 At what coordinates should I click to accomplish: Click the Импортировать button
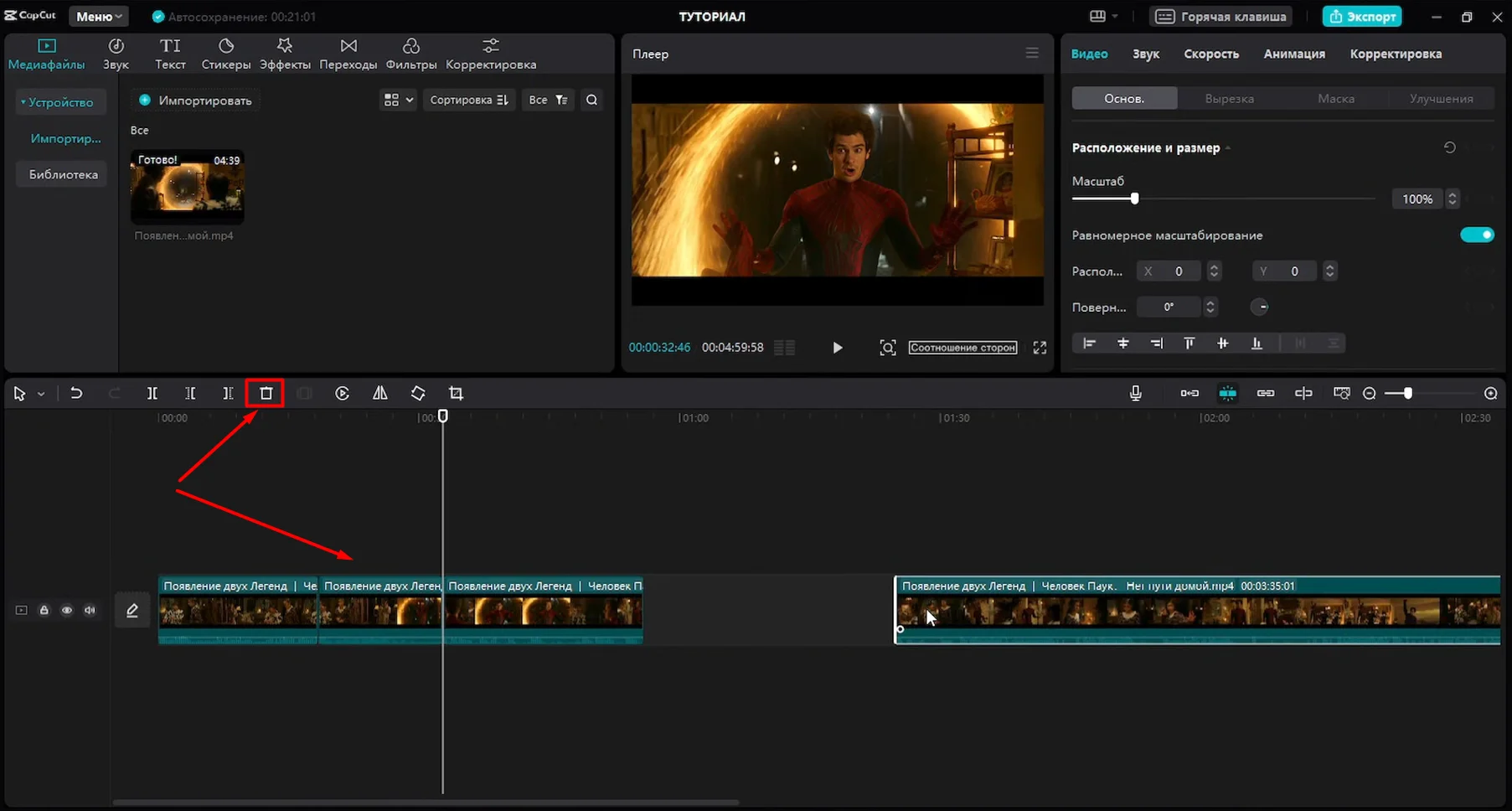[x=195, y=101]
